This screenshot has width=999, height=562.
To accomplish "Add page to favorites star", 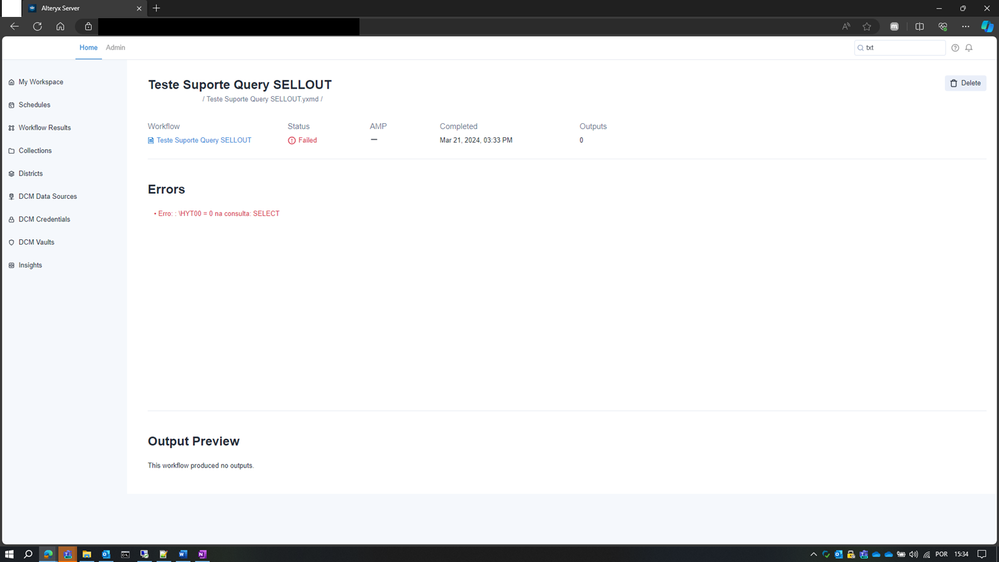I will click(x=867, y=27).
